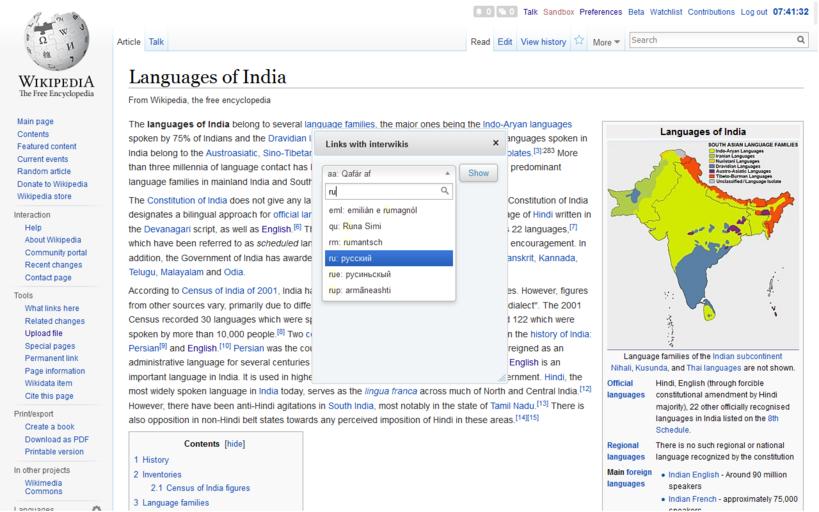
Task: Click the search magnifier icon in page header
Action: tap(801, 40)
